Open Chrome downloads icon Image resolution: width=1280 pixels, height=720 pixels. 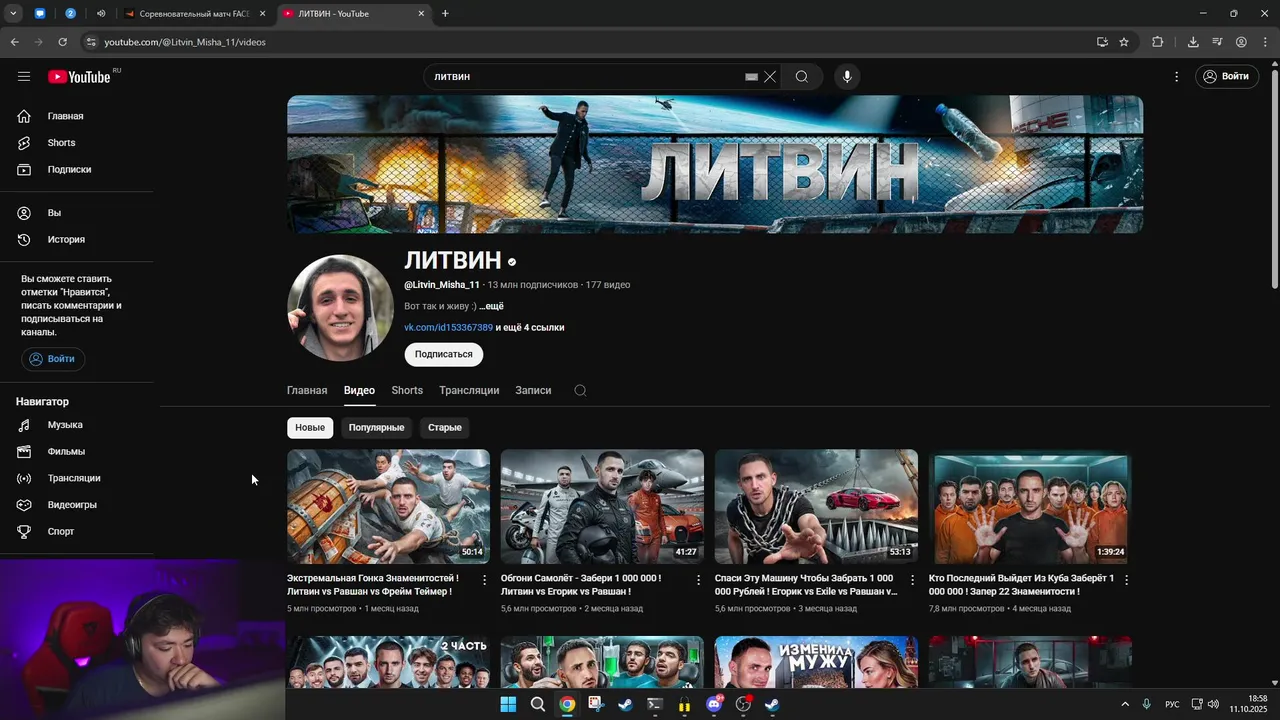pyautogui.click(x=1193, y=42)
